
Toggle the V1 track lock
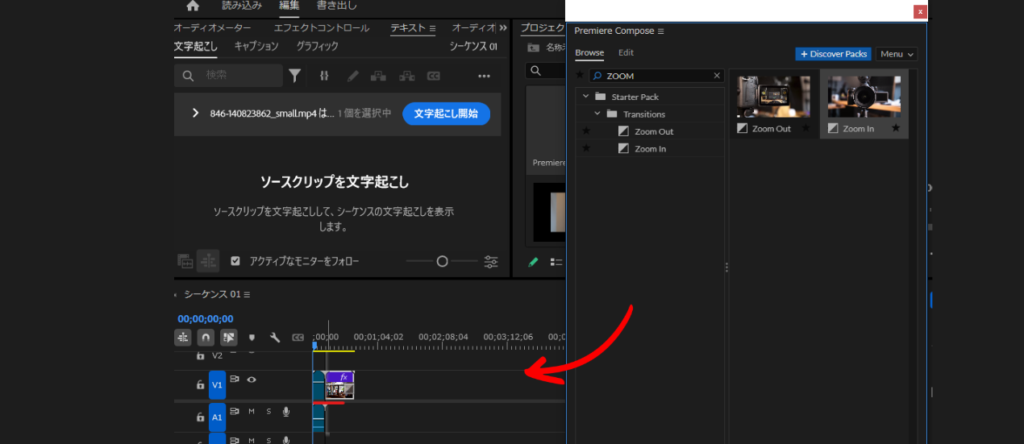coord(200,384)
